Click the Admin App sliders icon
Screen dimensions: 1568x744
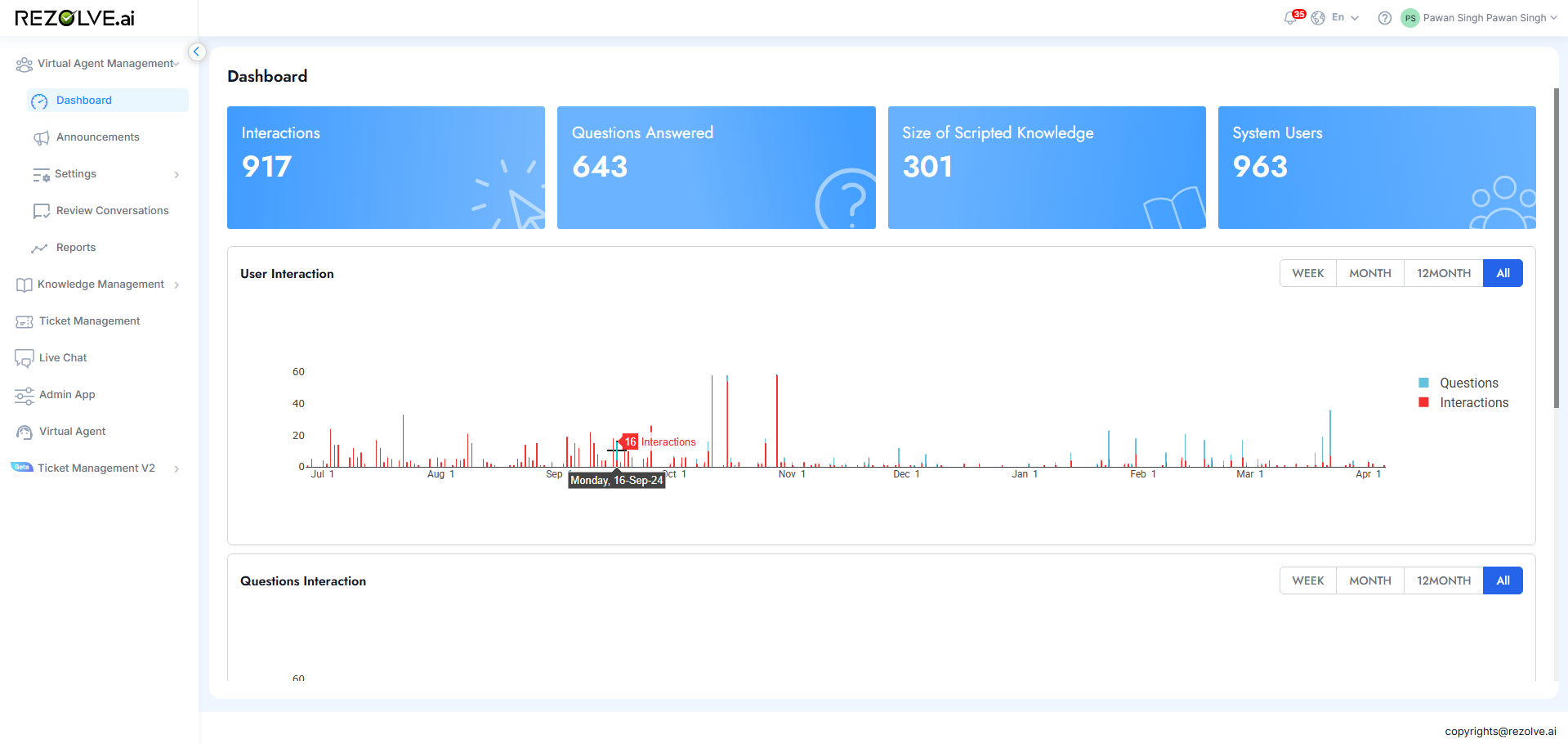[25, 396]
